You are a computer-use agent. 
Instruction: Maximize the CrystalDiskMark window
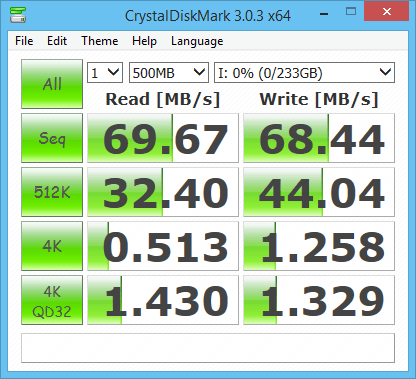point(351,12)
